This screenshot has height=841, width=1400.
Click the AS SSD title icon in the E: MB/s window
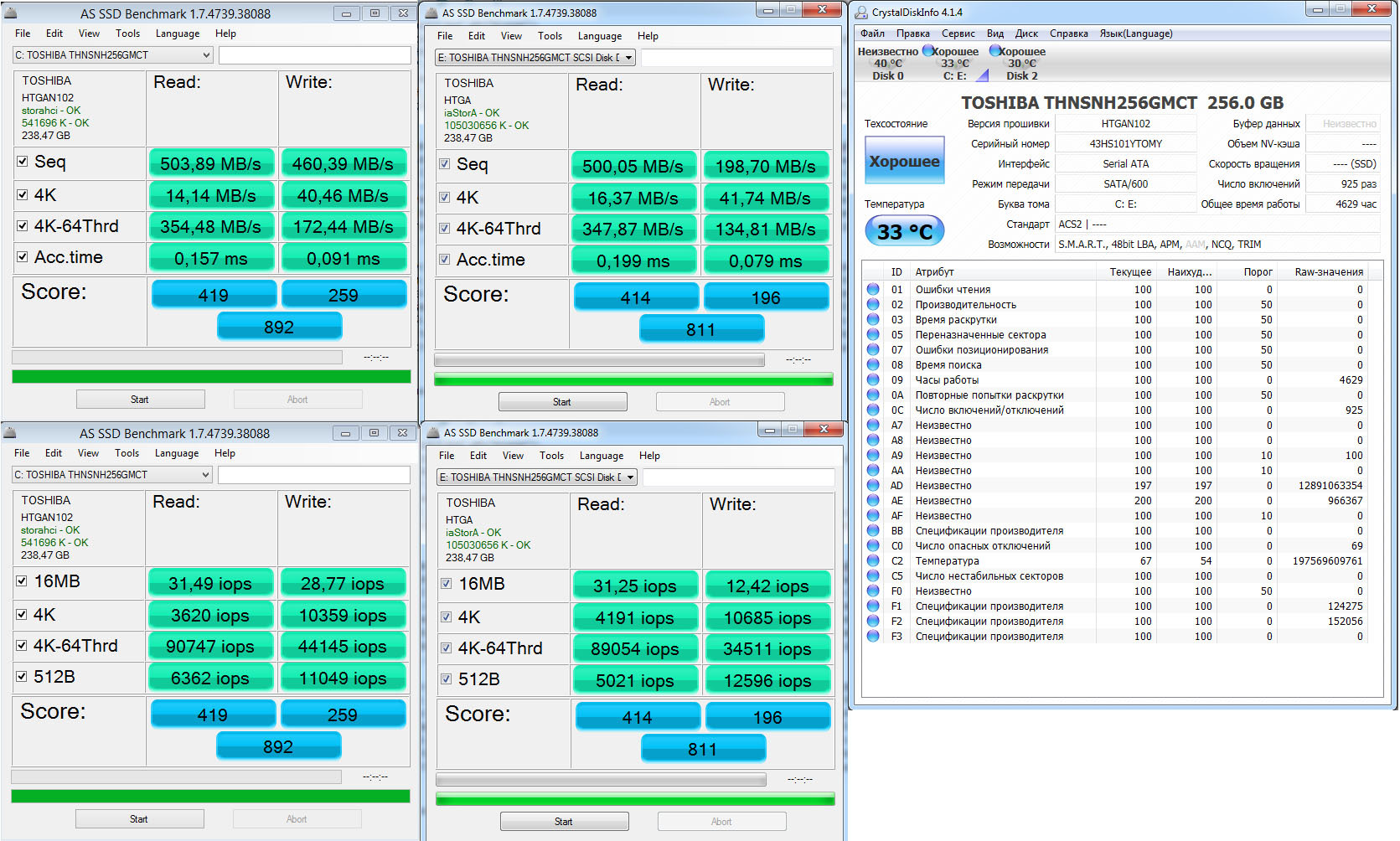pos(431,13)
